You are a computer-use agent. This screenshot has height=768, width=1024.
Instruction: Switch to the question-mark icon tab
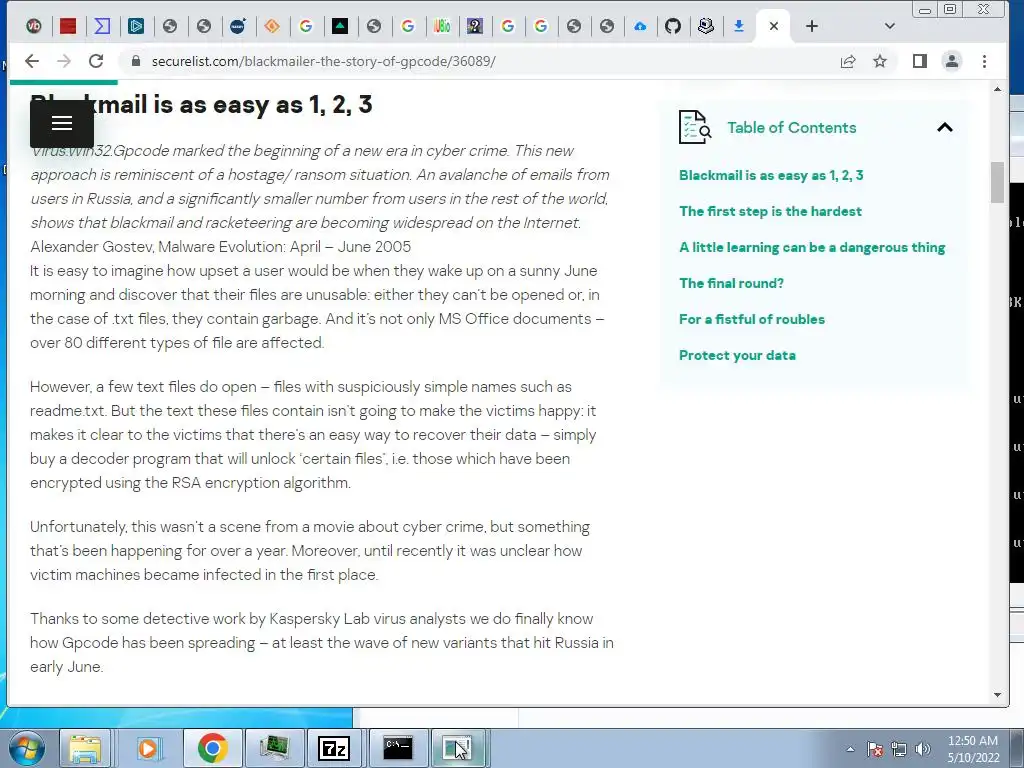pos(475,26)
